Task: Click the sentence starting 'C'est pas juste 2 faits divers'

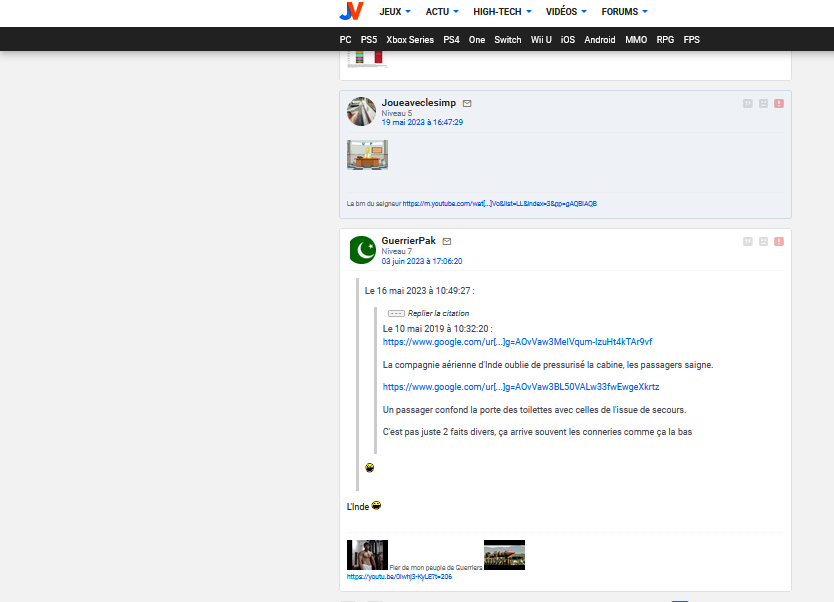Action: [x=537, y=432]
